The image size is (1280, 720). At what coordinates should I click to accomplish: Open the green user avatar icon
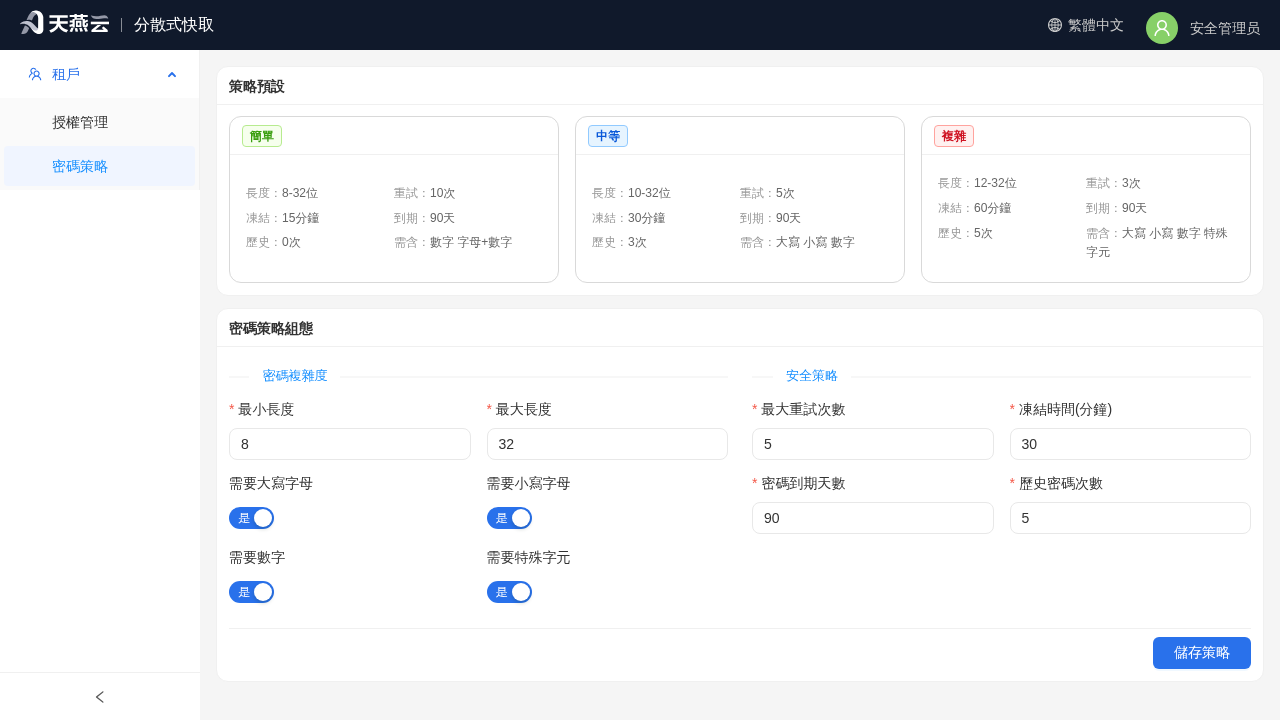click(x=1162, y=28)
